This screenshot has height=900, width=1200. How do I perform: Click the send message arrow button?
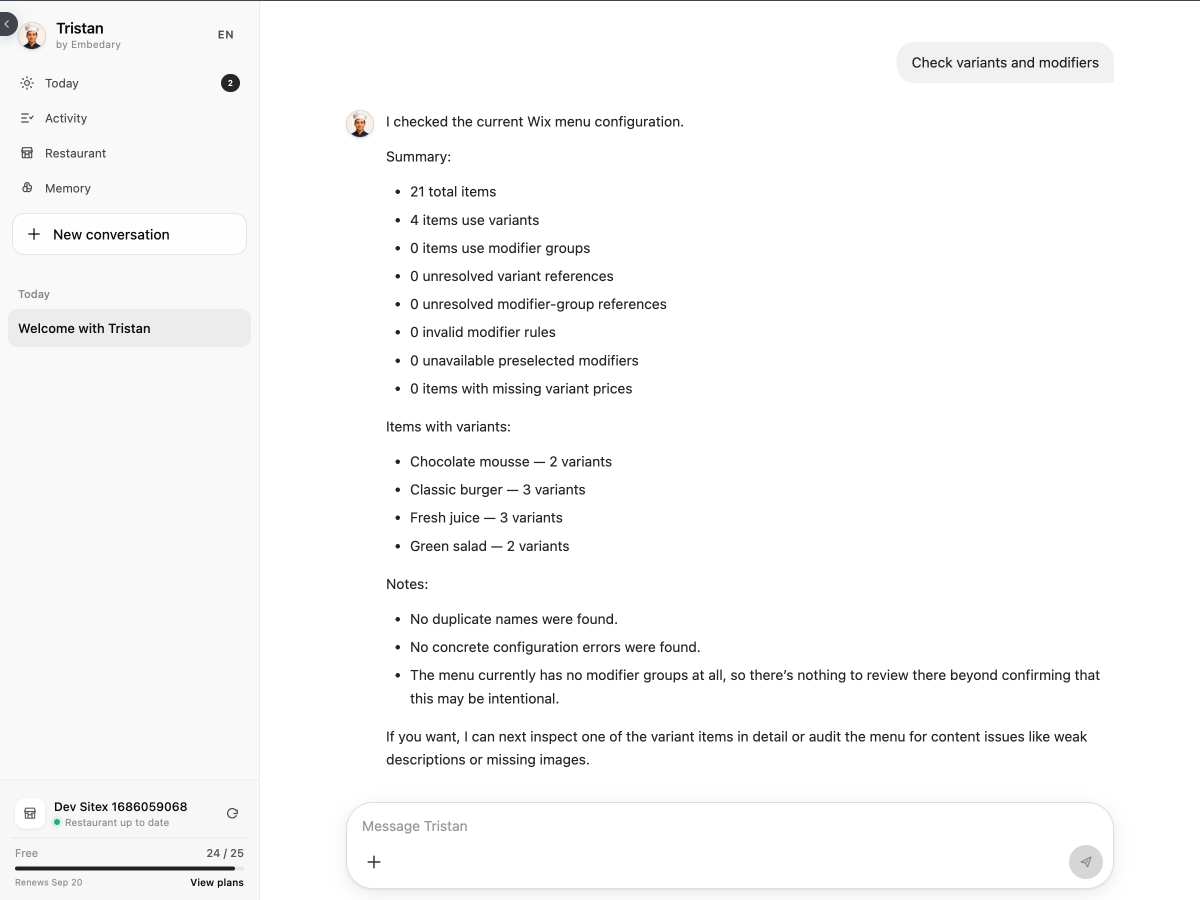click(1085, 862)
